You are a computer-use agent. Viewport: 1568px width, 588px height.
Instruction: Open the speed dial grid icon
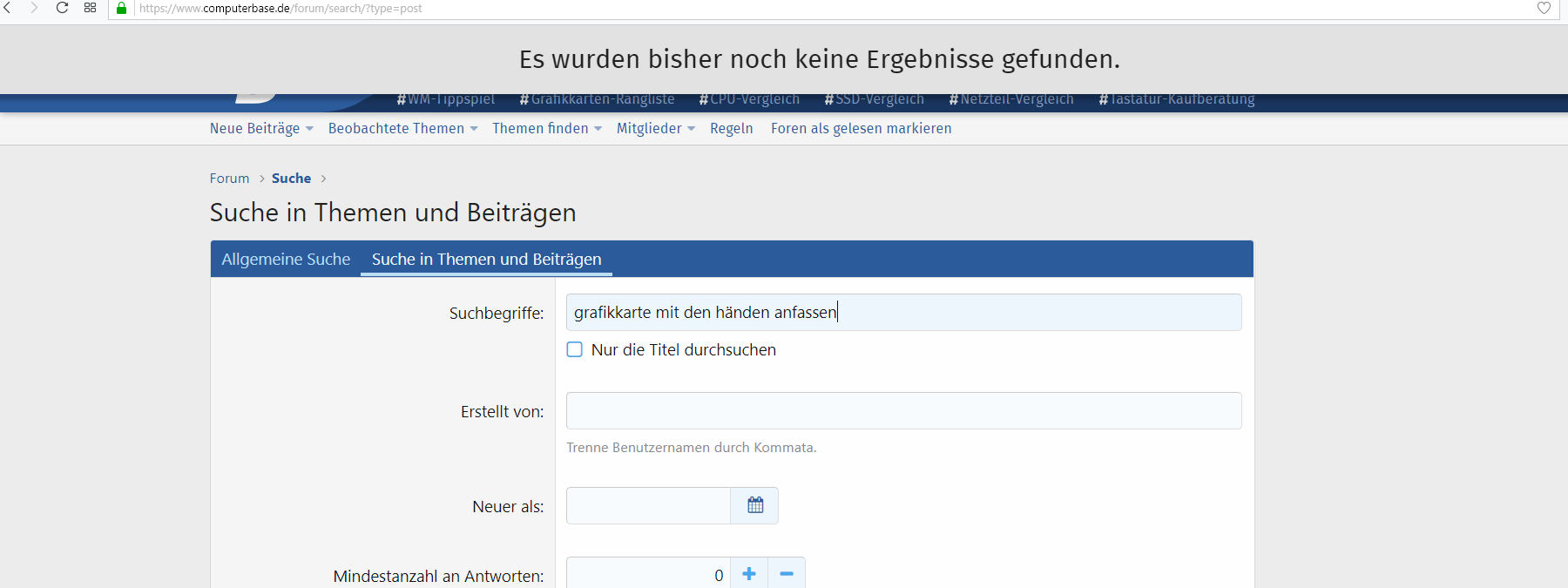pyautogui.click(x=90, y=8)
